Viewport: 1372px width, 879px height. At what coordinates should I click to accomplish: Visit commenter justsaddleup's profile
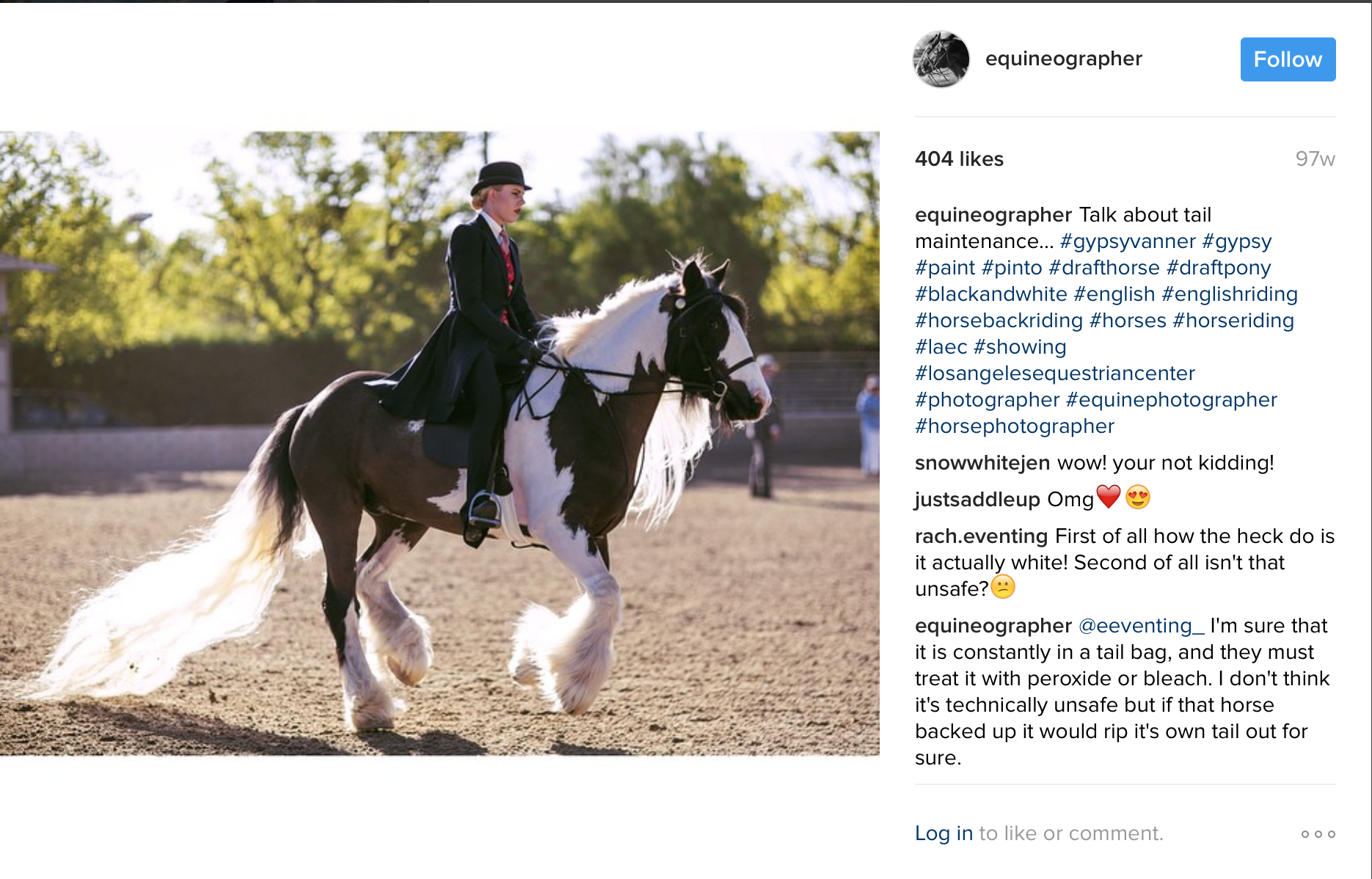click(977, 500)
